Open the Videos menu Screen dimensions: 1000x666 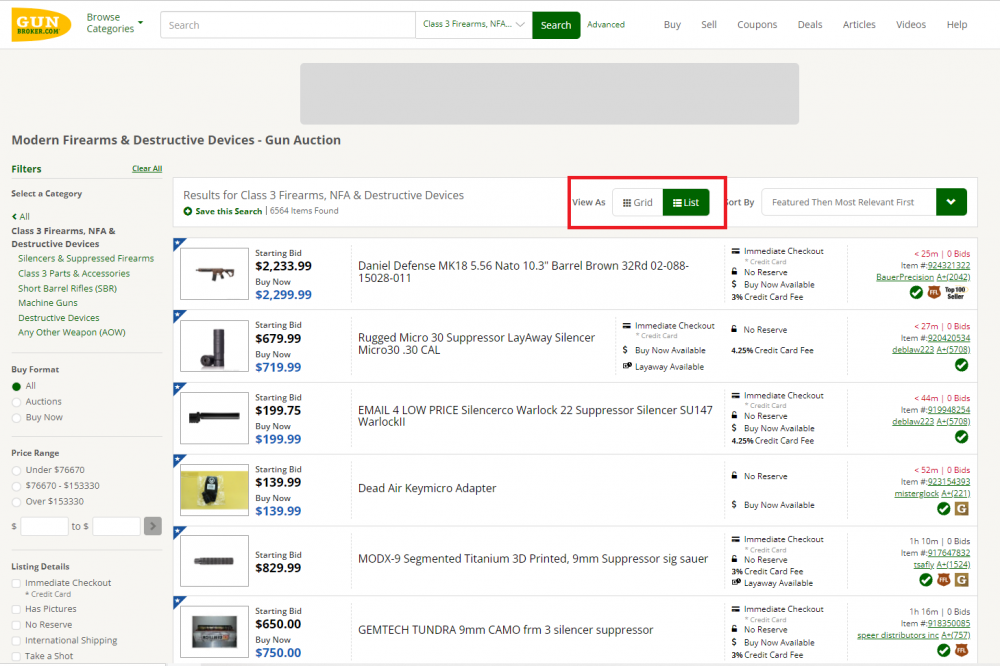click(x=911, y=25)
